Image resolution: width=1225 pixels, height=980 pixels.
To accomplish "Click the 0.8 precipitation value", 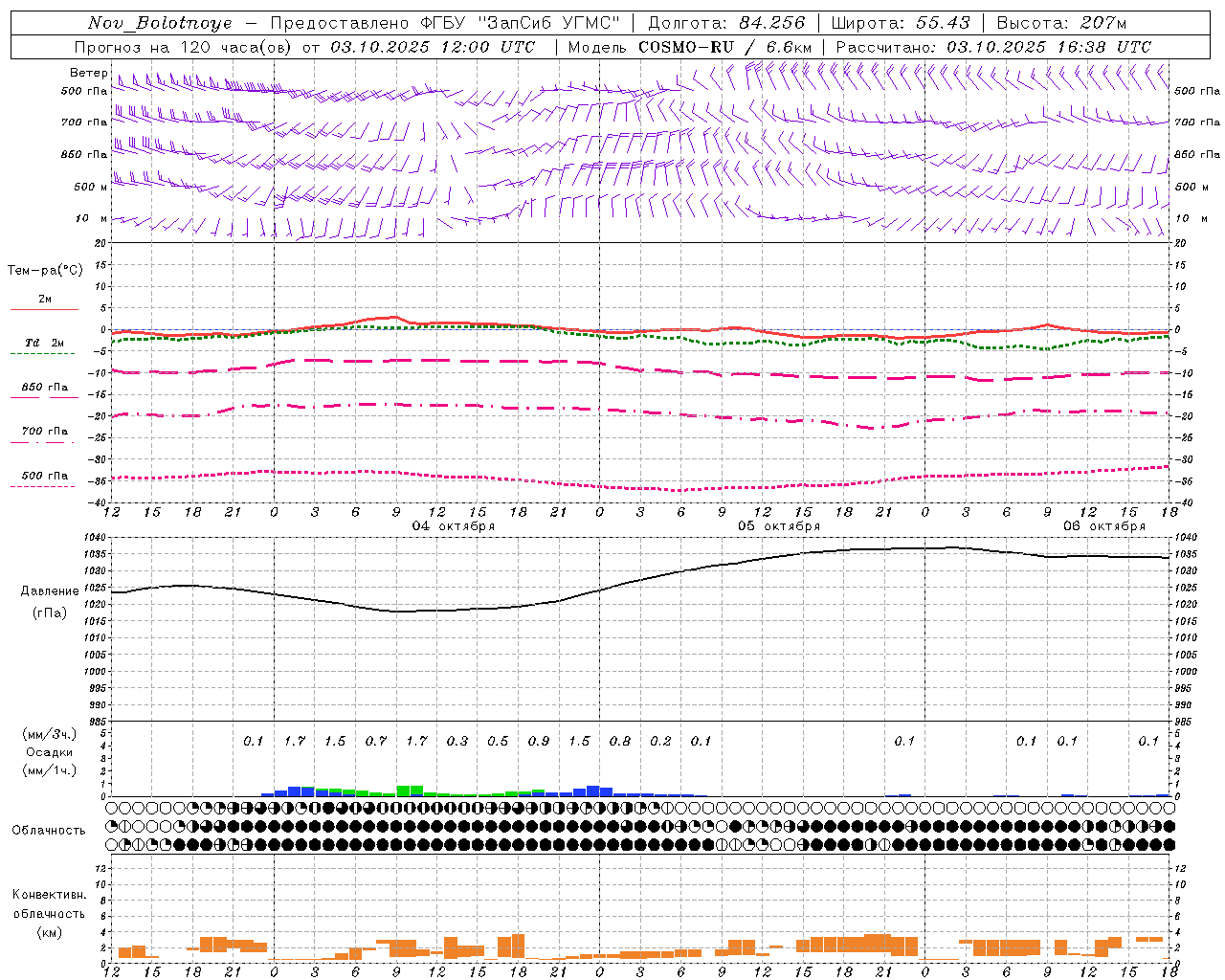I will click(620, 741).
